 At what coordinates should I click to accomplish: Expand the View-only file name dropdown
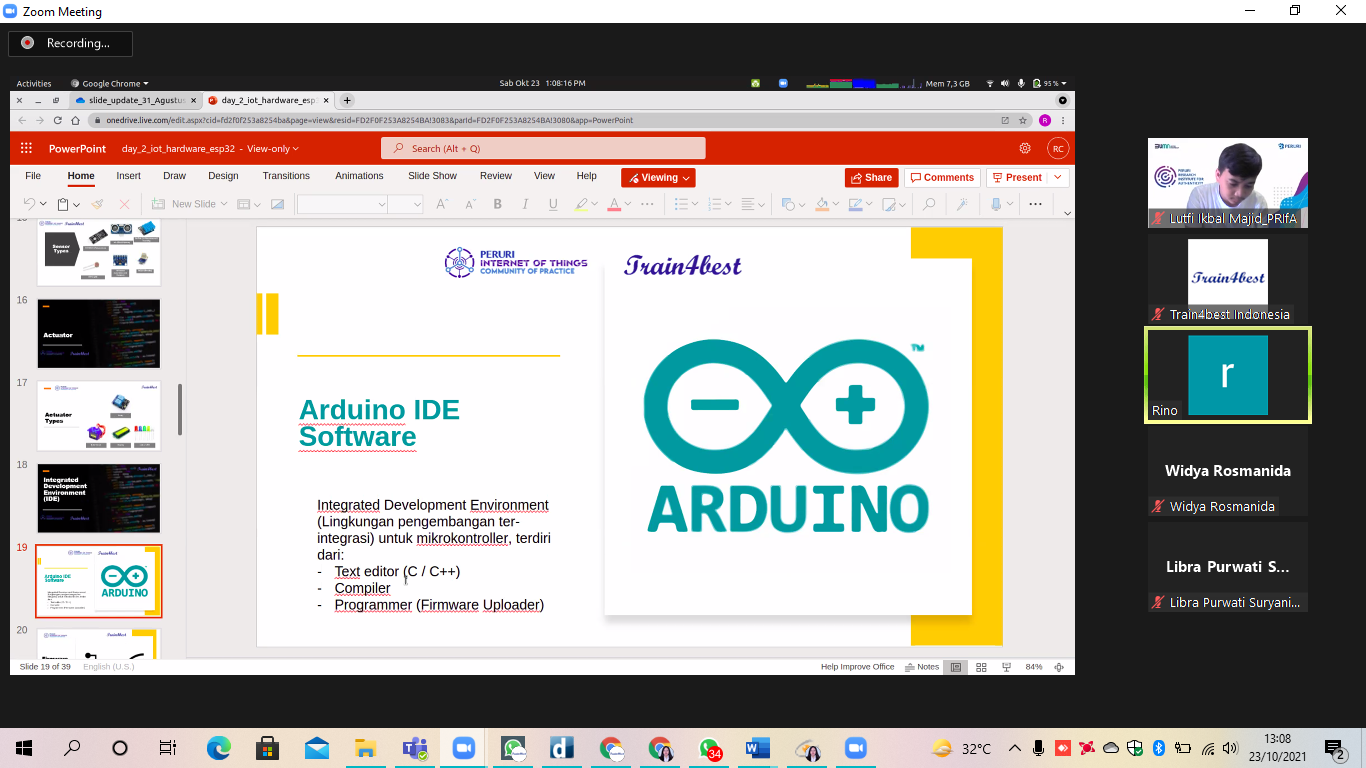(272, 149)
